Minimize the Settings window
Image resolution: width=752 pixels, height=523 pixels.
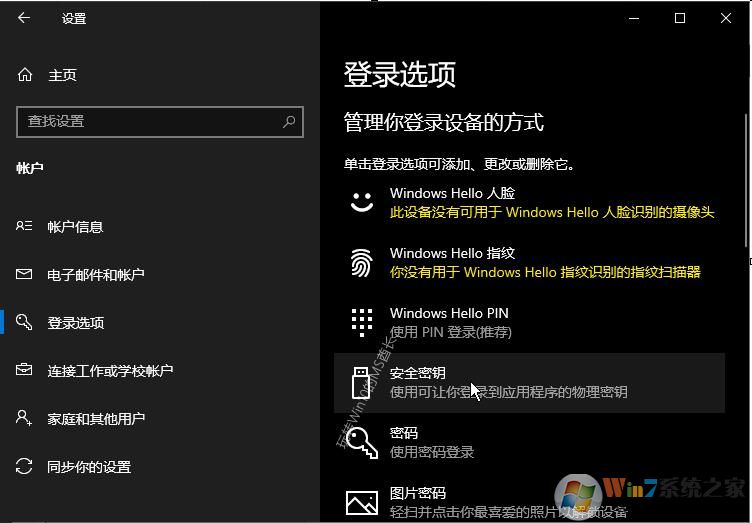(x=634, y=18)
